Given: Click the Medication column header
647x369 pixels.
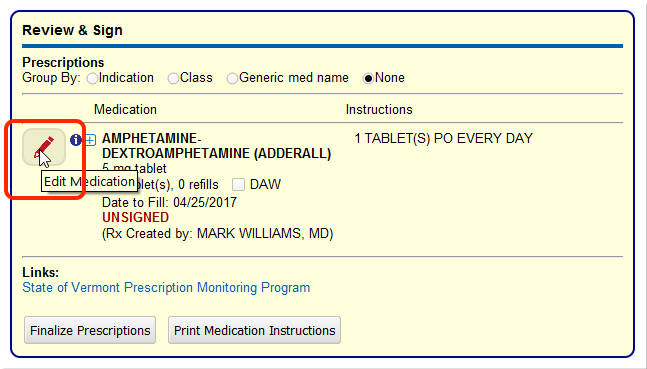Looking at the screenshot, I should (125, 109).
